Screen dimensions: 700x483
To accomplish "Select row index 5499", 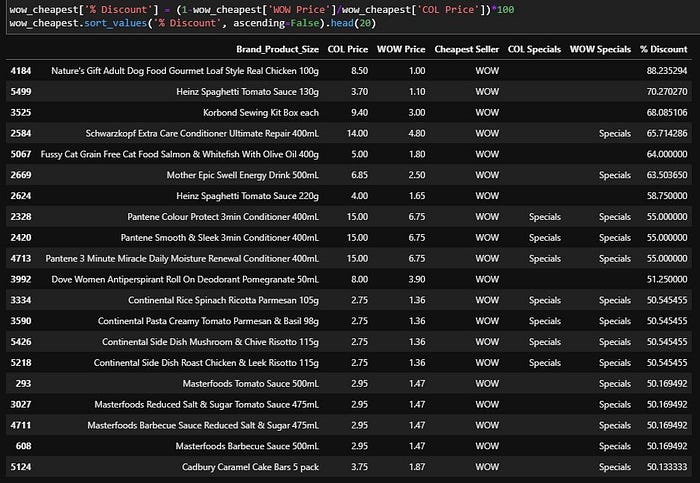I will [x=21, y=92].
